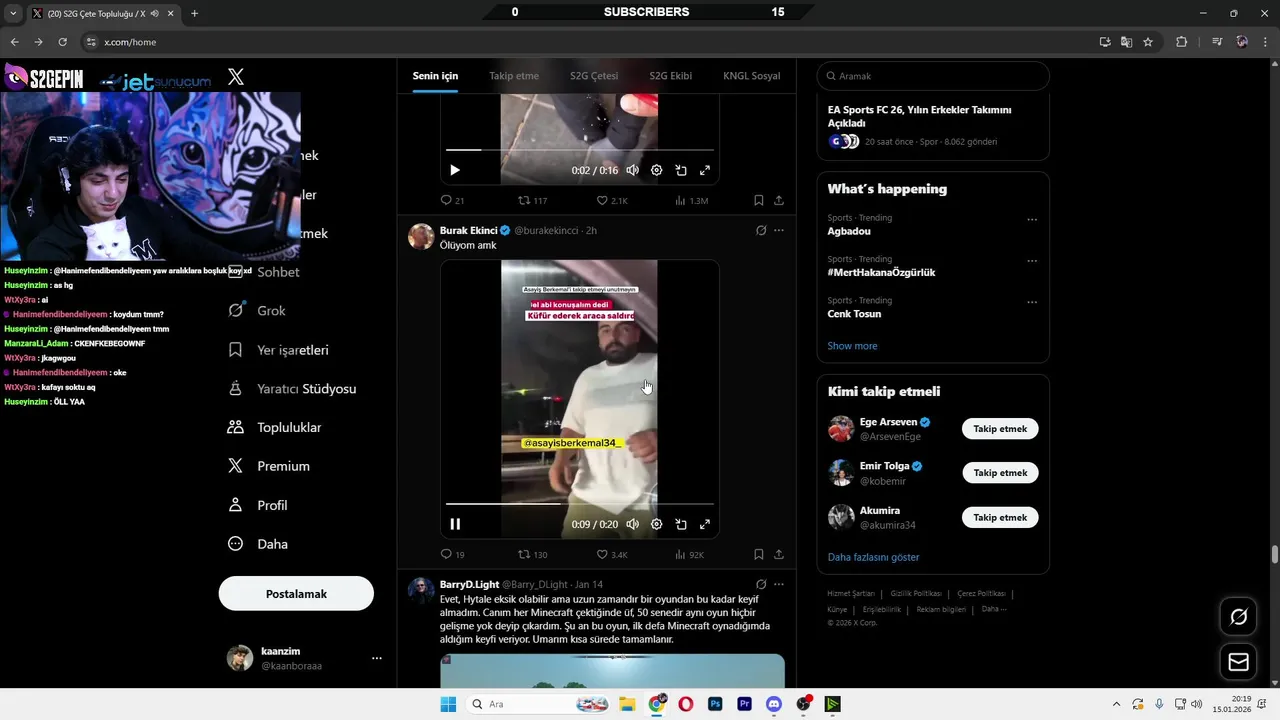Viewport: 1280px width, 720px height.
Task: Bookmark the top post with 1.3M views
Action: pos(759,200)
